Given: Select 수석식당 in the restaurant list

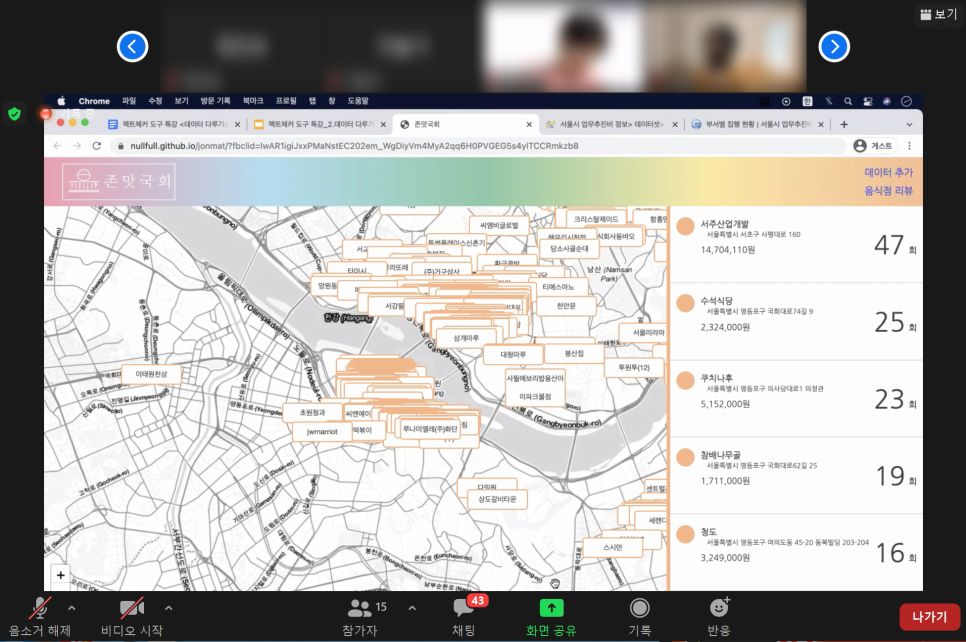Looking at the screenshot, I should [x=796, y=322].
